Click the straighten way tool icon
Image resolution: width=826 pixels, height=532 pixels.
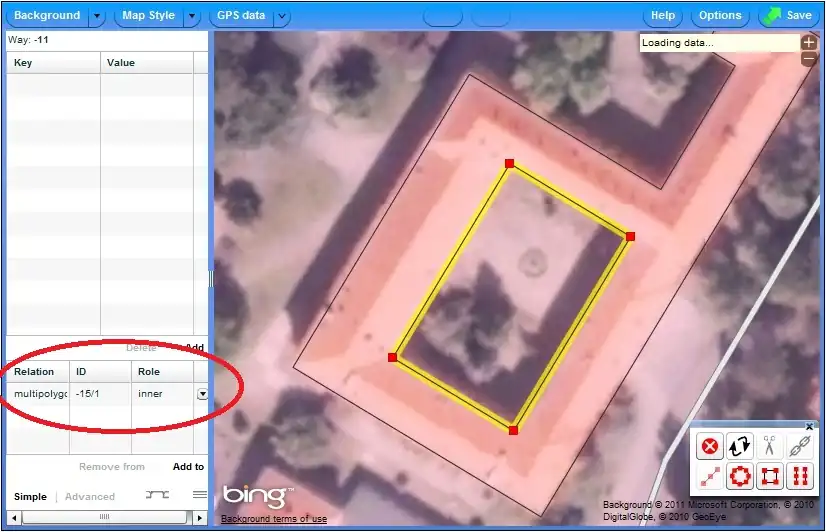point(710,475)
